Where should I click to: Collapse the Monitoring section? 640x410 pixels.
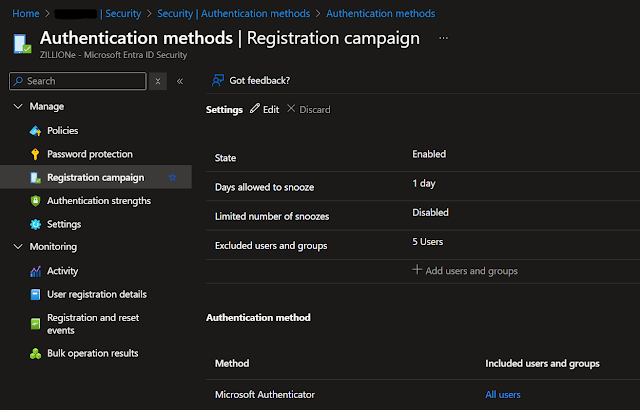tap(17, 246)
